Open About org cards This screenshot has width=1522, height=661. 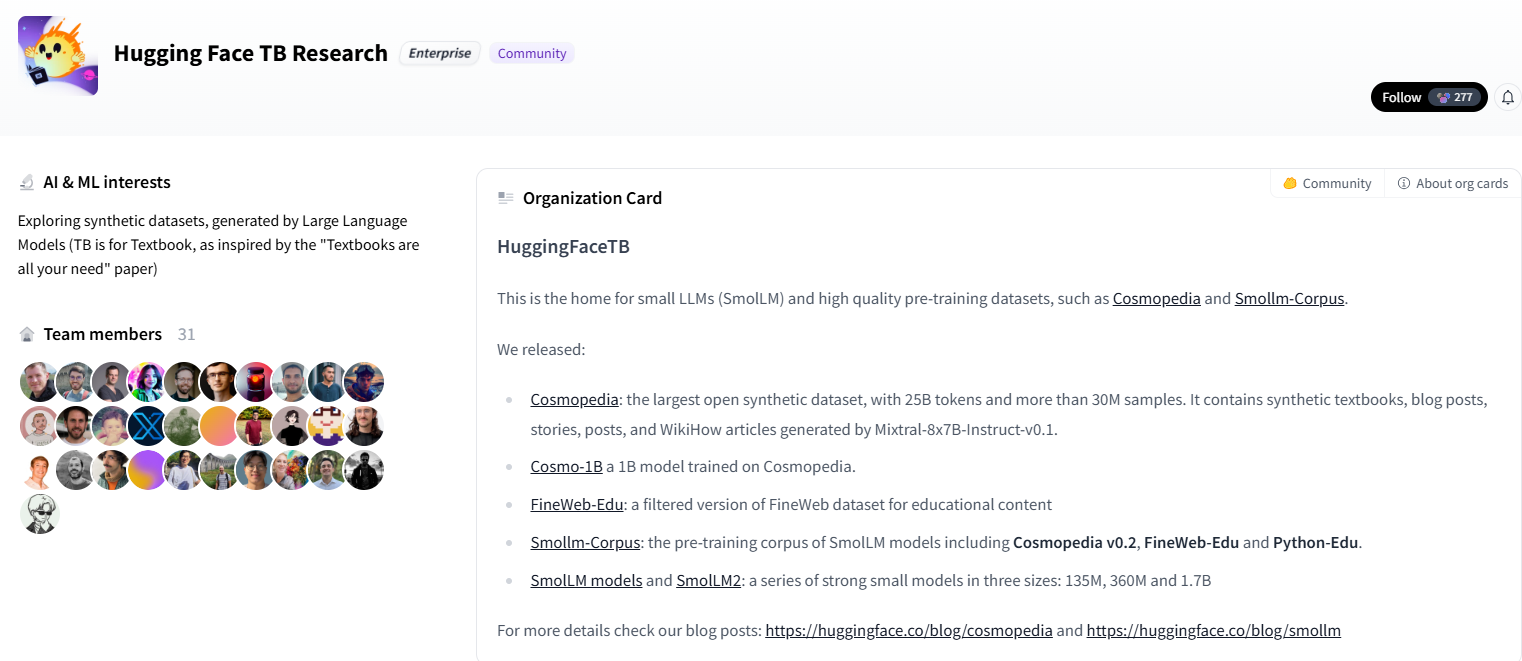1453,183
